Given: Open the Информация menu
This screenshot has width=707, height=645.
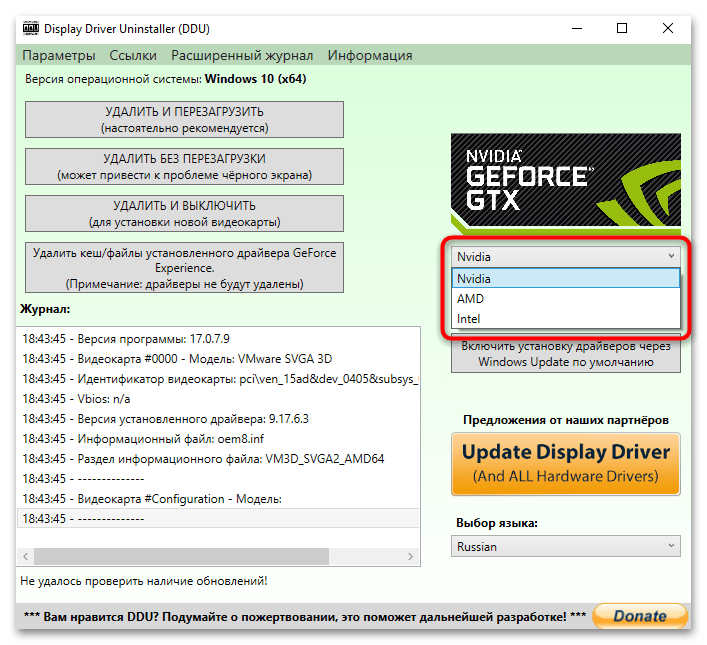Looking at the screenshot, I should [x=370, y=55].
